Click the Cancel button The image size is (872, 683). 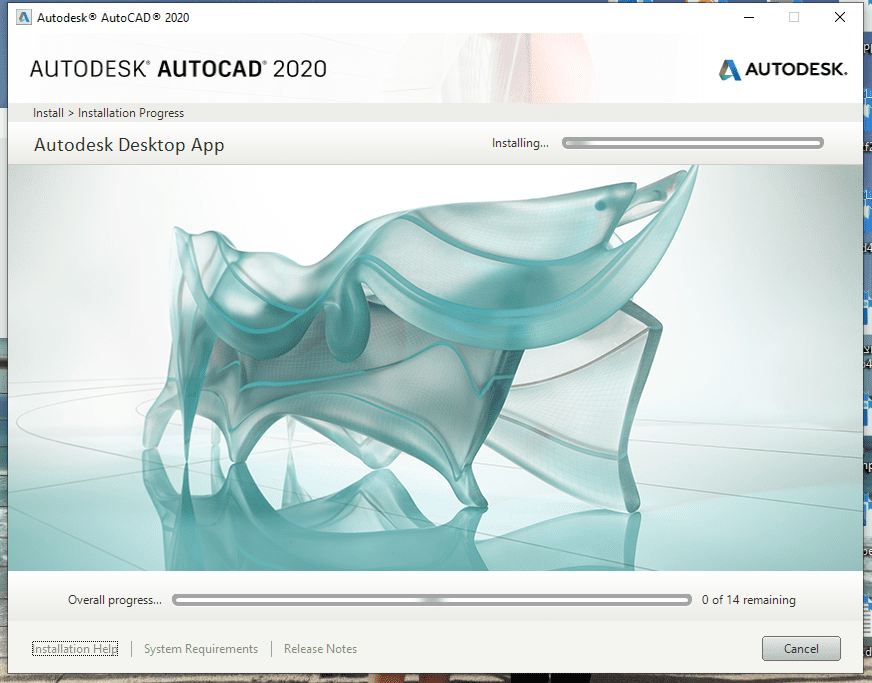[801, 649]
